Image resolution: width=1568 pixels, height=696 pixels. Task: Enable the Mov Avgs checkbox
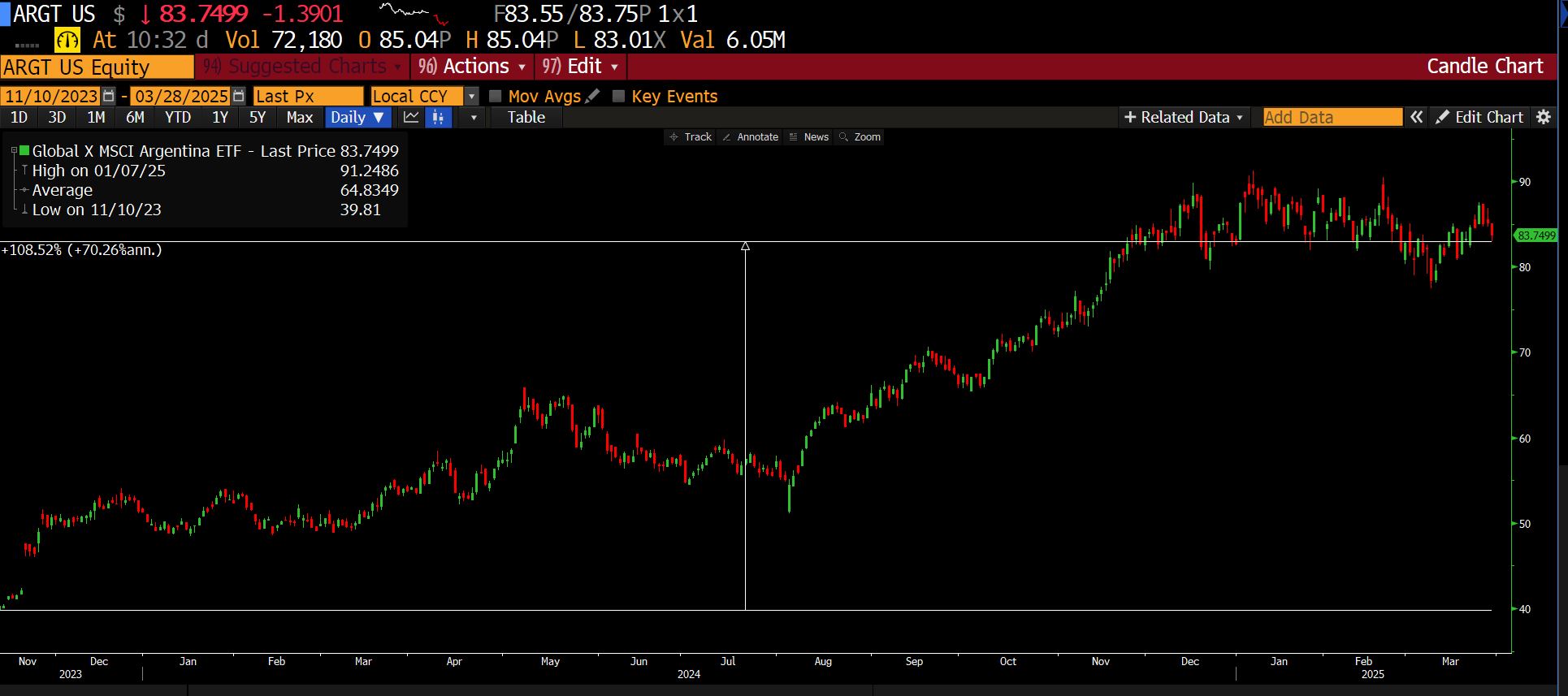click(495, 96)
